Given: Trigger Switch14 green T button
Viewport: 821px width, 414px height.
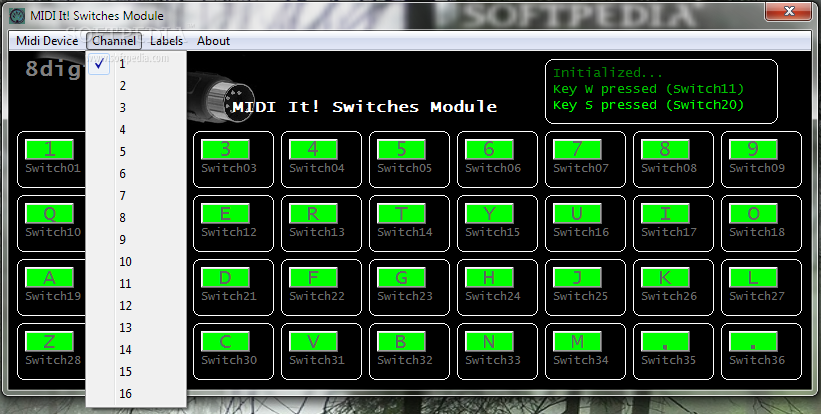Looking at the screenshot, I should click(401, 214).
